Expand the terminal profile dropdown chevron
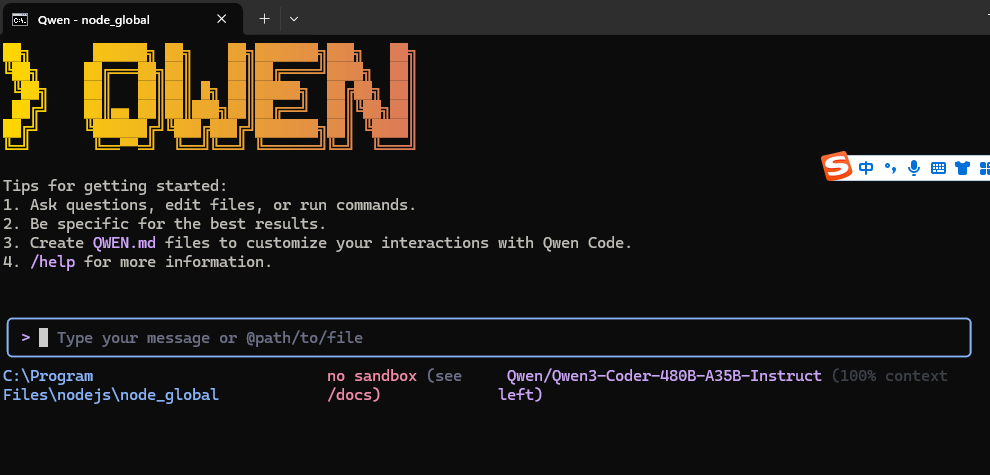990x475 pixels. pyautogui.click(x=294, y=19)
